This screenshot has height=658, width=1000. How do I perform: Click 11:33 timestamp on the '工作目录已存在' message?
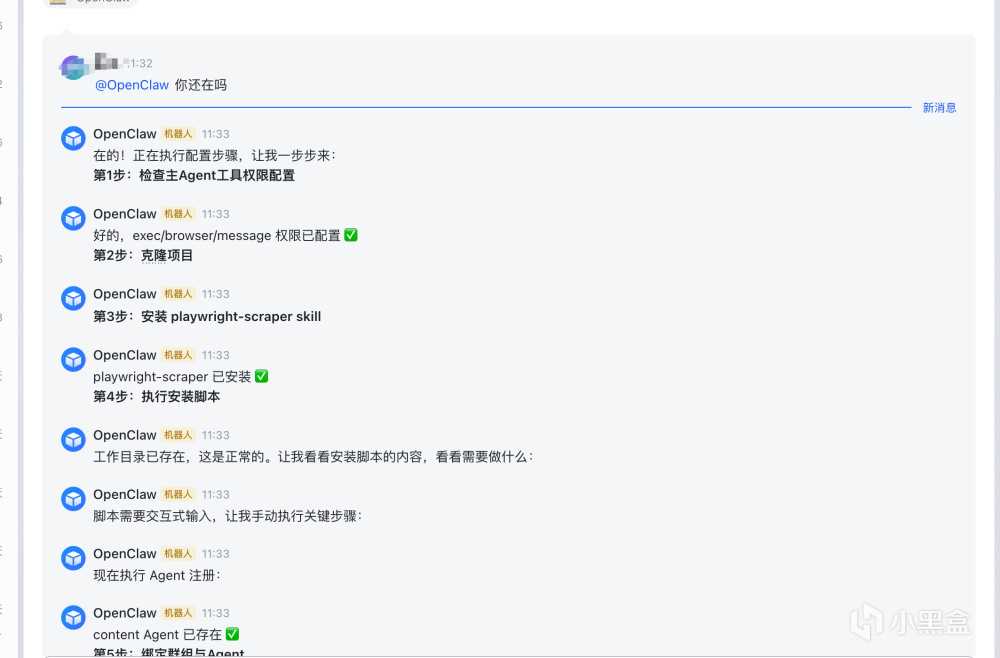point(216,435)
